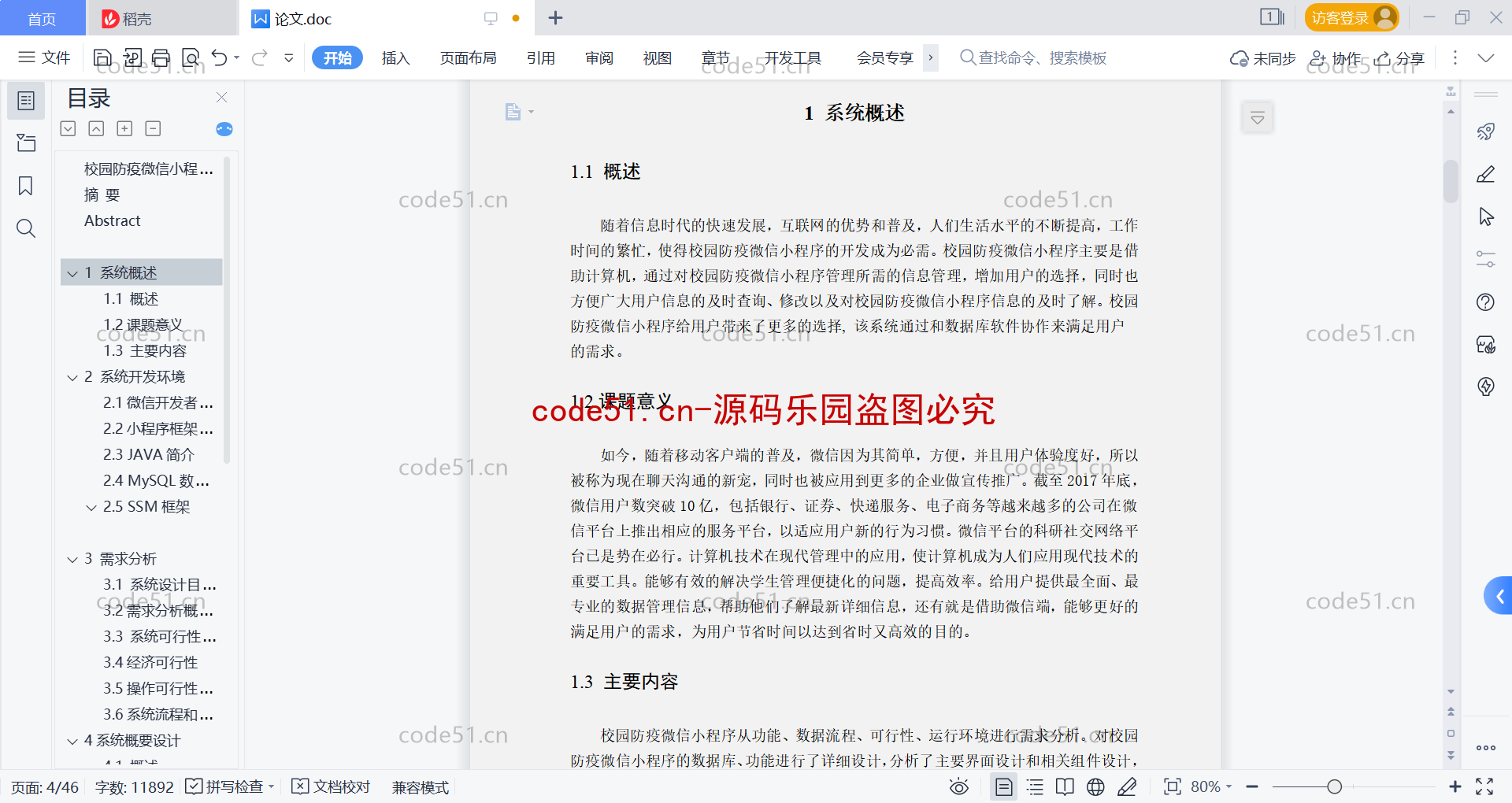Go to 1.2 课题意义 in outline
The width and height of the screenshot is (1512, 803).
143,324
